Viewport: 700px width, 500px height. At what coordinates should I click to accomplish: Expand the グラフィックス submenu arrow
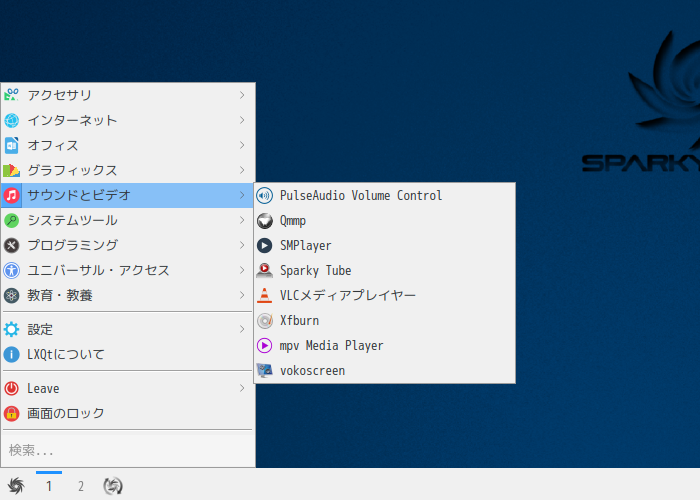(x=242, y=170)
